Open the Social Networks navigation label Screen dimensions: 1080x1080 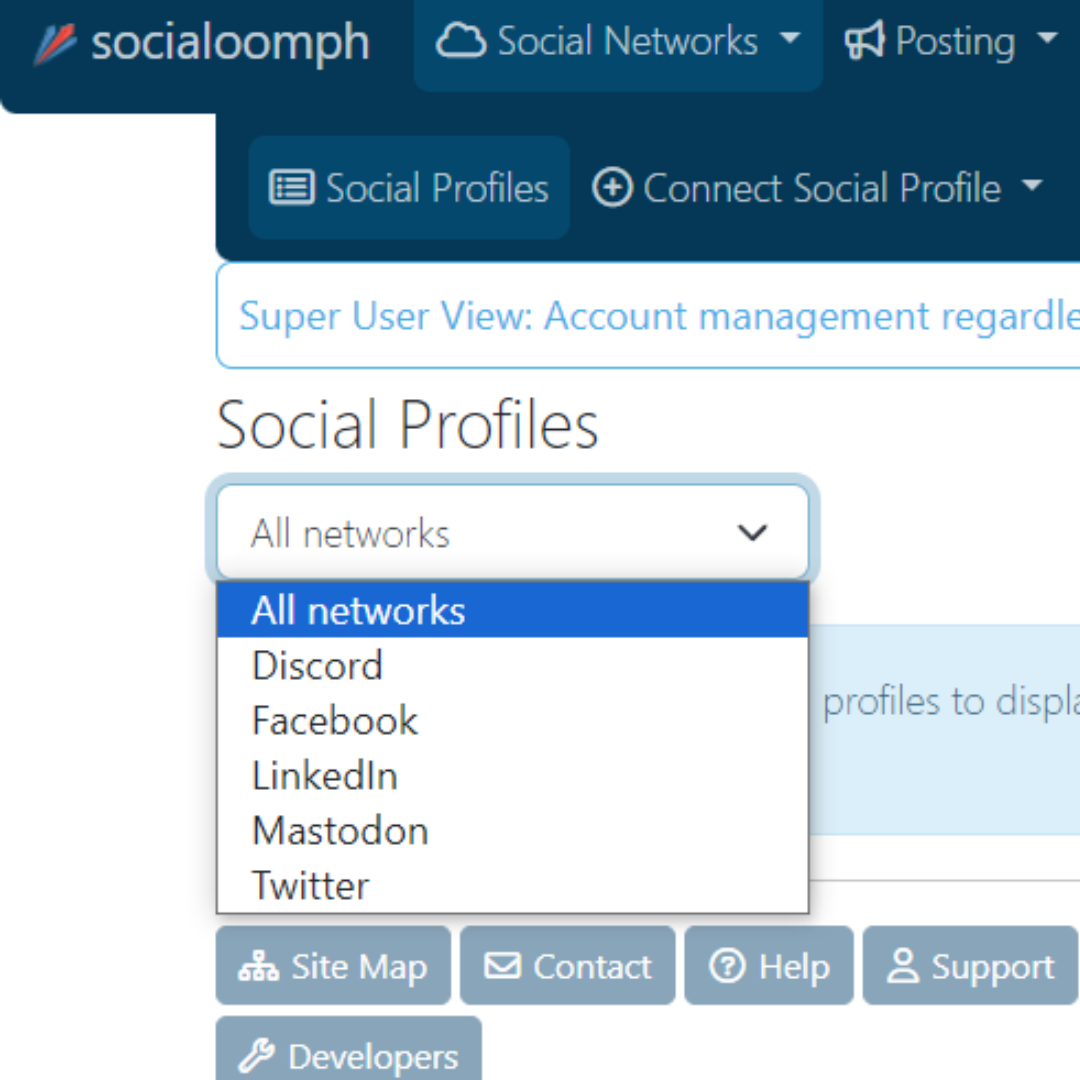click(627, 41)
